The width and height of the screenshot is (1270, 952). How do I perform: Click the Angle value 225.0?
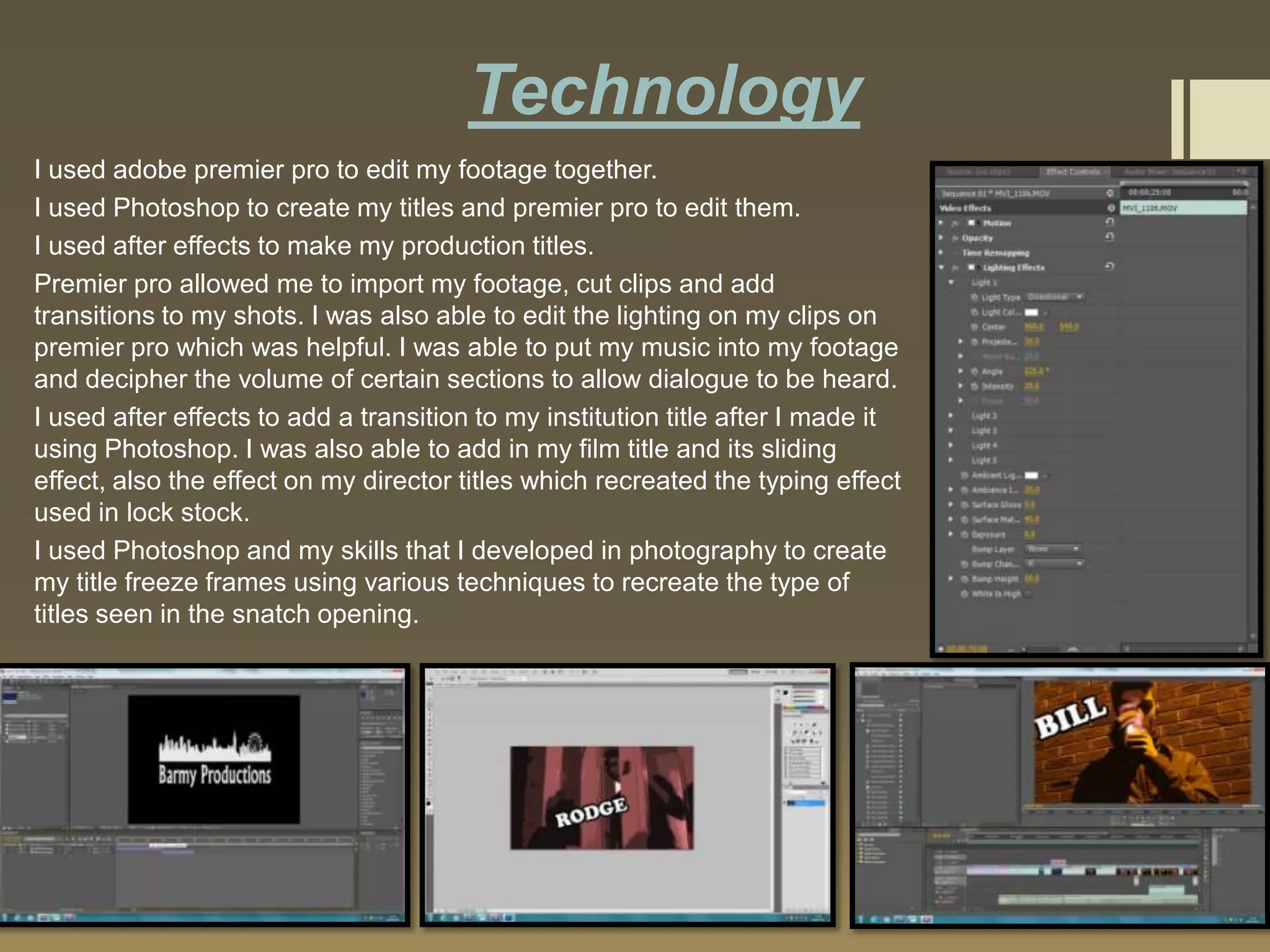[1035, 371]
